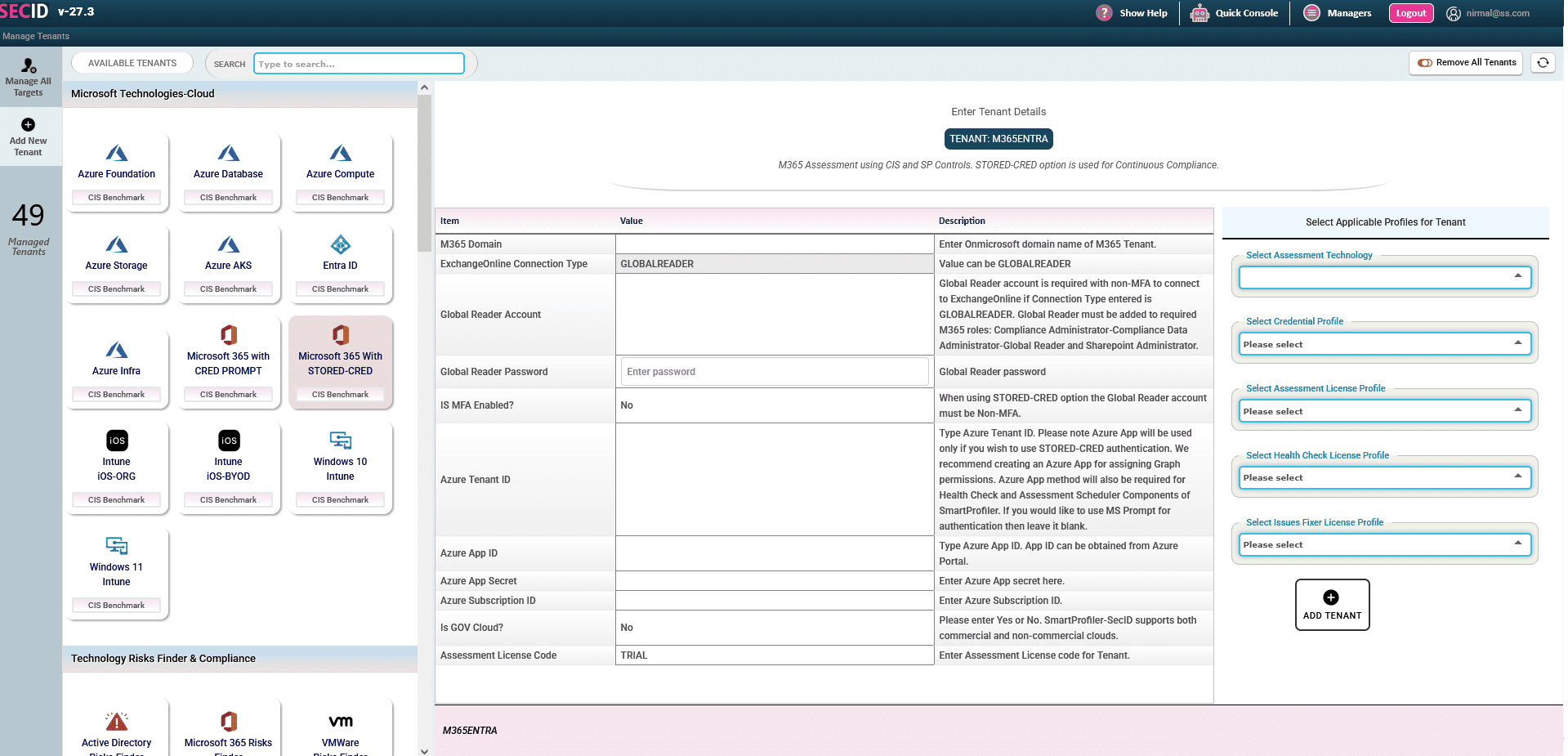This screenshot has height=756, width=1568.
Task: Open Select Assessment Technology dropdown
Action: pos(1384,278)
